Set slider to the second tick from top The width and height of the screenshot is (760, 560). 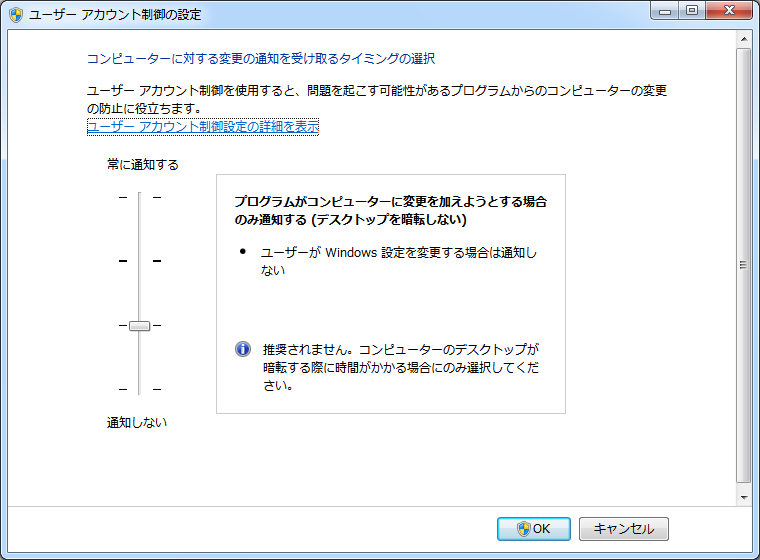coord(139,261)
